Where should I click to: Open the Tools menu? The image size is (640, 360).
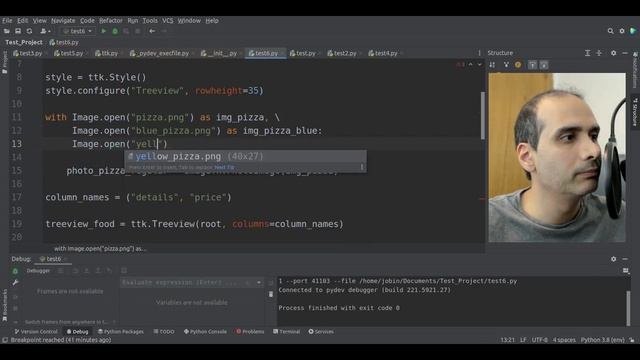coord(150,20)
